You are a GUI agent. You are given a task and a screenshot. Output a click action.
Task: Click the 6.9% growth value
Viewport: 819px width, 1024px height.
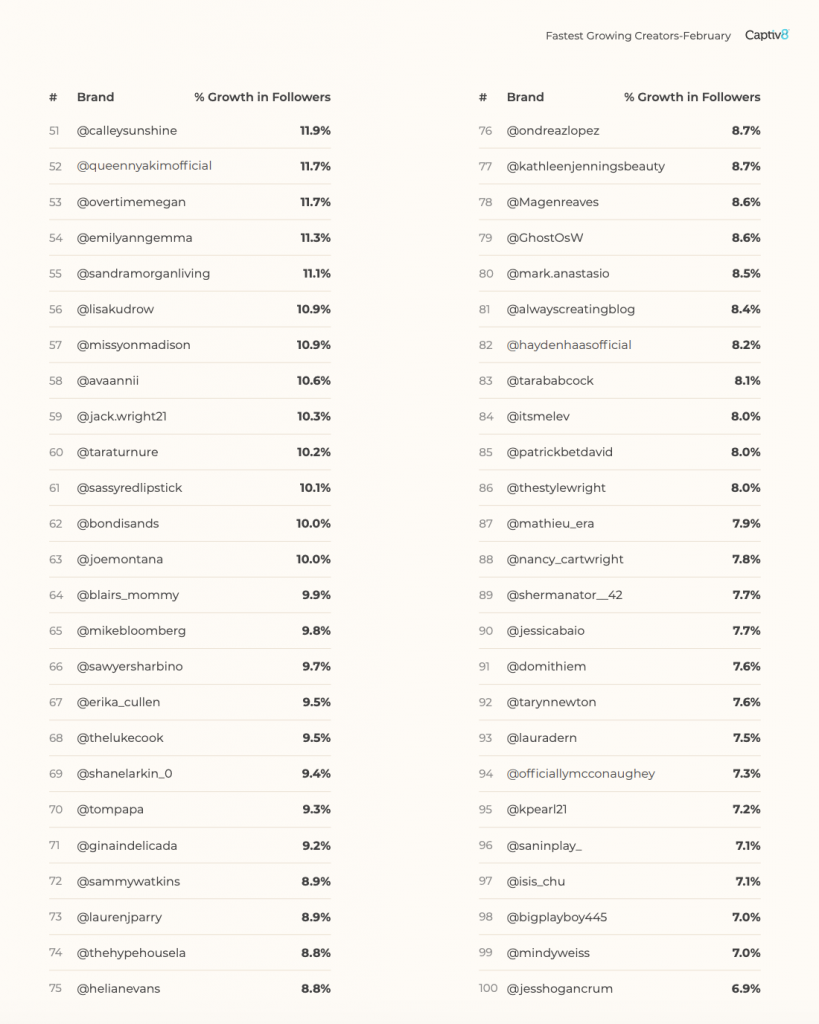coord(746,989)
